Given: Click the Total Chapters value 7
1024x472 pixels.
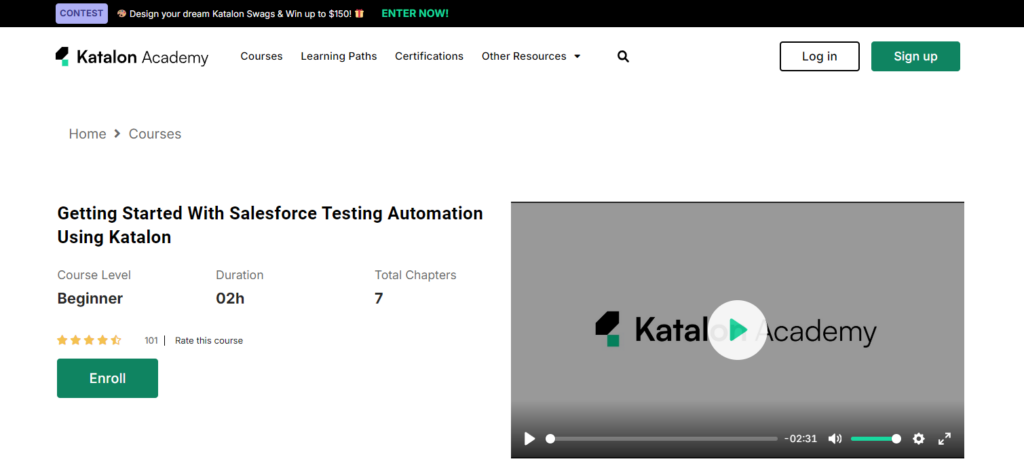Looking at the screenshot, I should [x=379, y=298].
